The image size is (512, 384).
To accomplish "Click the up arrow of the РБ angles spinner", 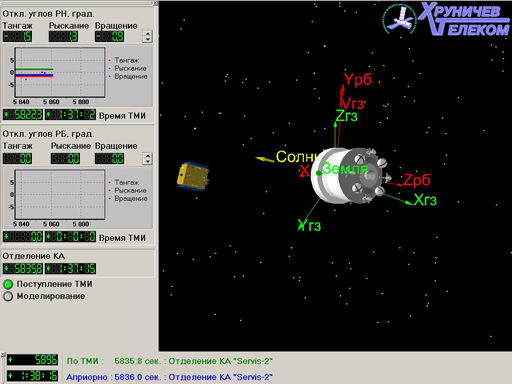I will pos(148,156).
